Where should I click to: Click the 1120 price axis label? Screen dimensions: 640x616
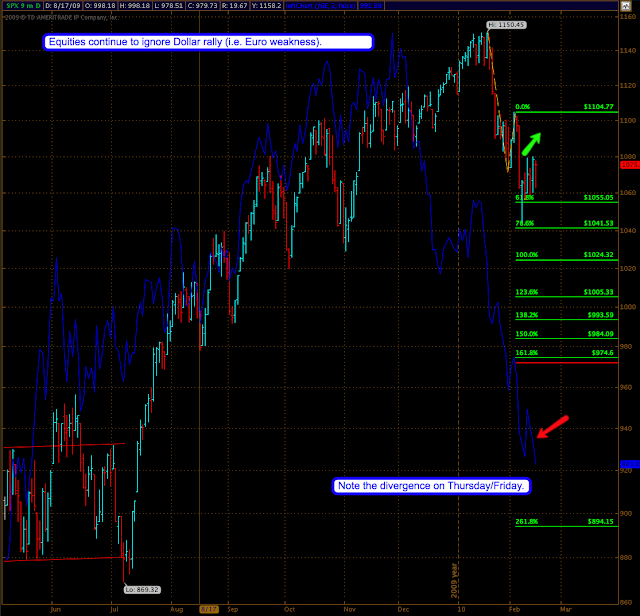pos(628,86)
